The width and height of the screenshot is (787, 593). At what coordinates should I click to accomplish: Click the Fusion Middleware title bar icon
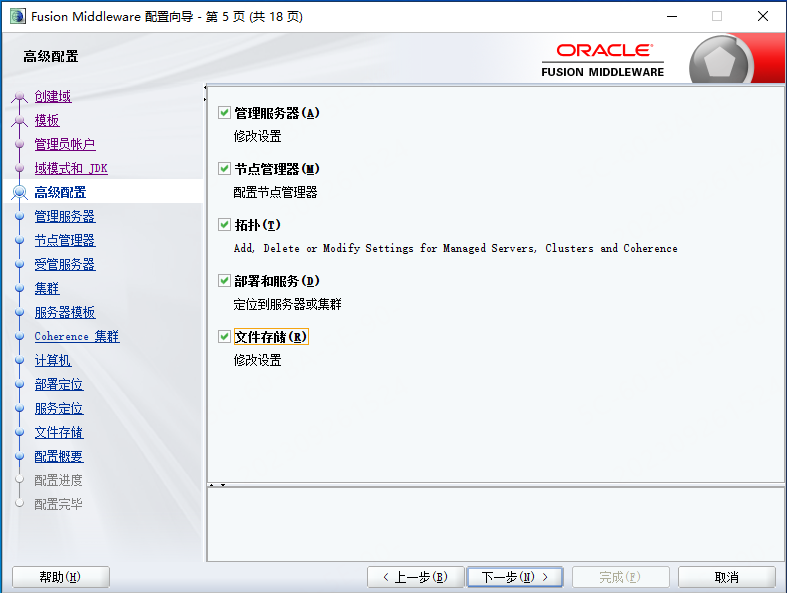coord(18,16)
